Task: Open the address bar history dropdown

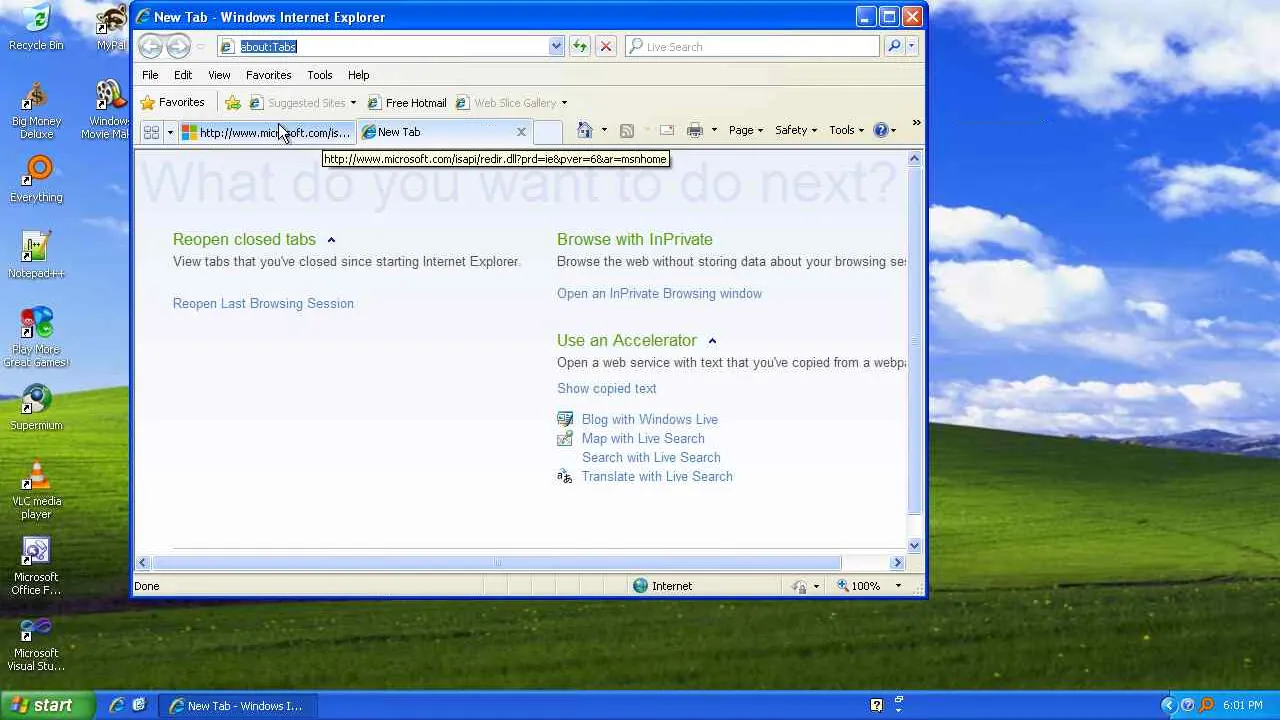Action: [556, 46]
